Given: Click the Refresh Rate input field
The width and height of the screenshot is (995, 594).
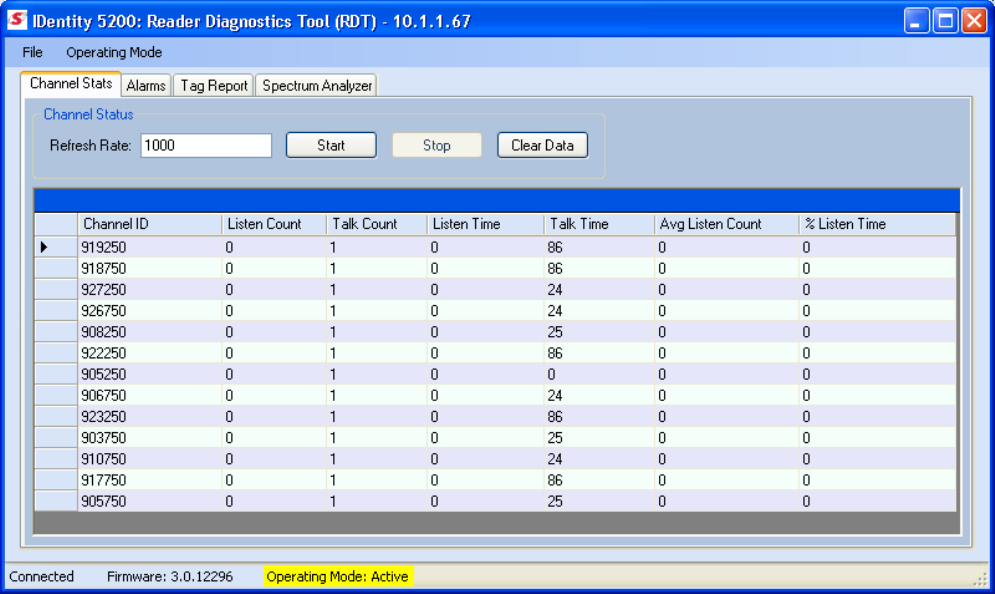Looking at the screenshot, I should [x=206, y=145].
